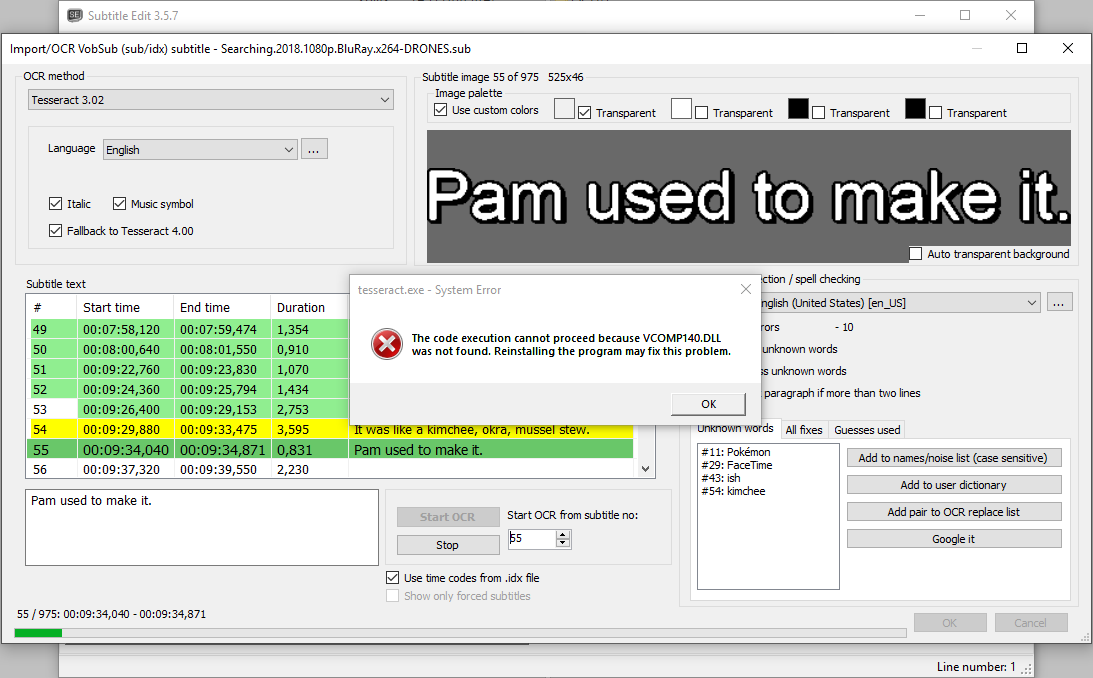This screenshot has width=1093, height=678.
Task: Click the Duration column header
Action: 309,307
